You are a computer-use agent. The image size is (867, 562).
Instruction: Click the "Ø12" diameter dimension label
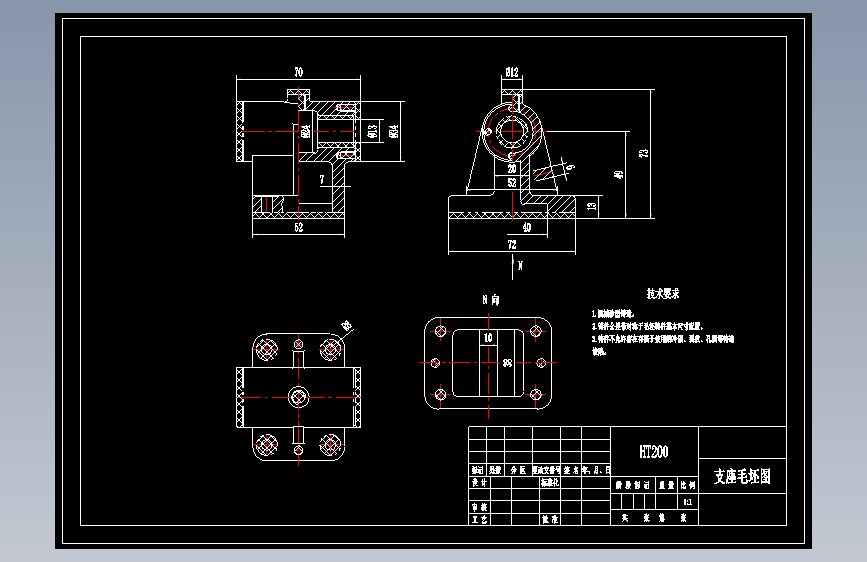pos(512,72)
